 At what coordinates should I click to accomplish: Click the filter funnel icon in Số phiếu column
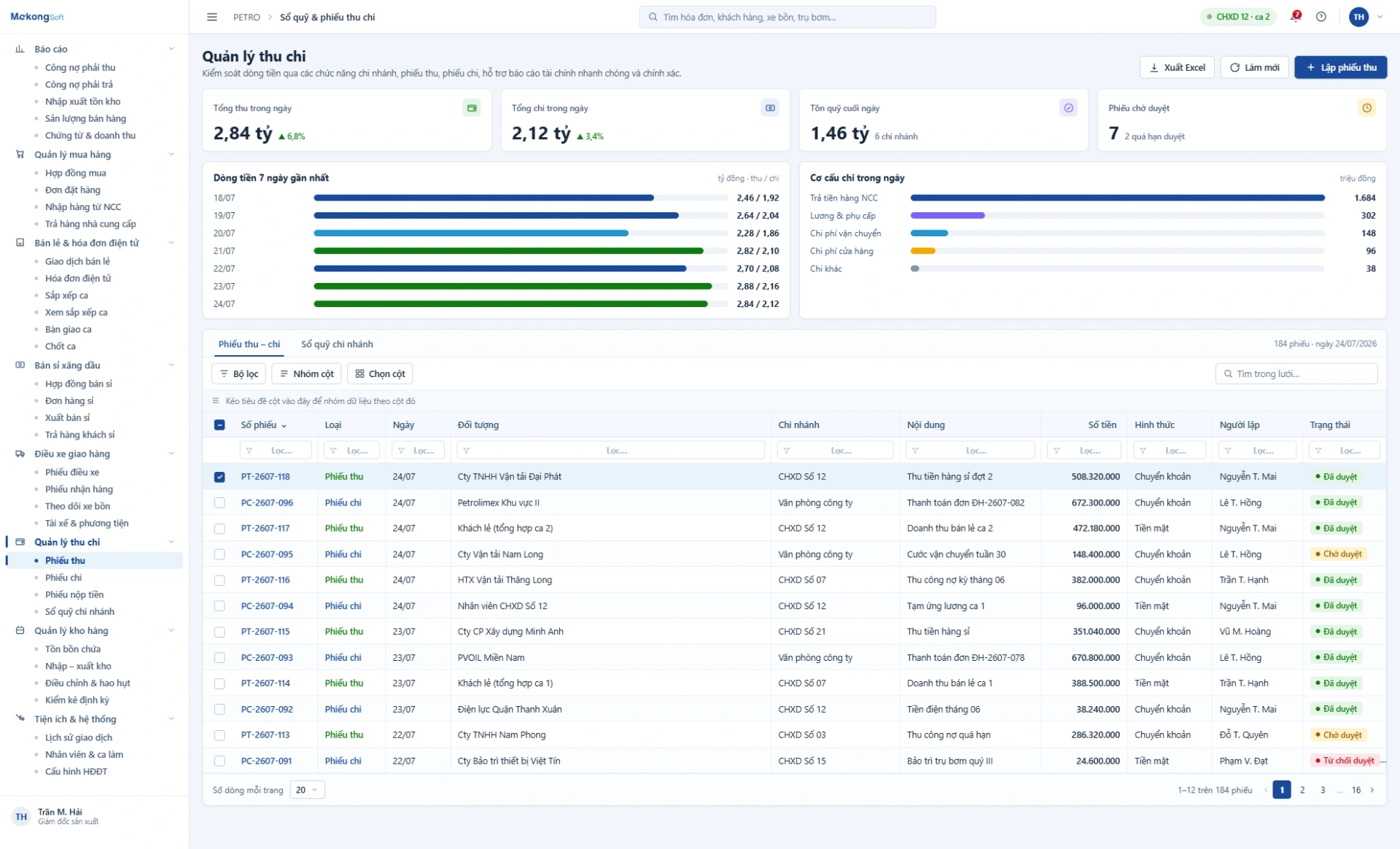(249, 451)
